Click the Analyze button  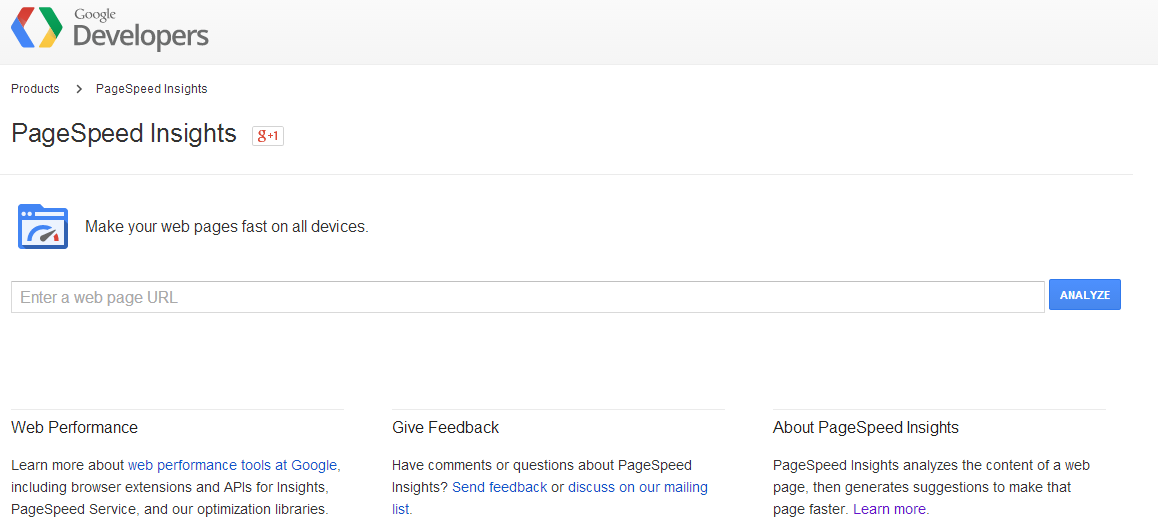(x=1085, y=295)
